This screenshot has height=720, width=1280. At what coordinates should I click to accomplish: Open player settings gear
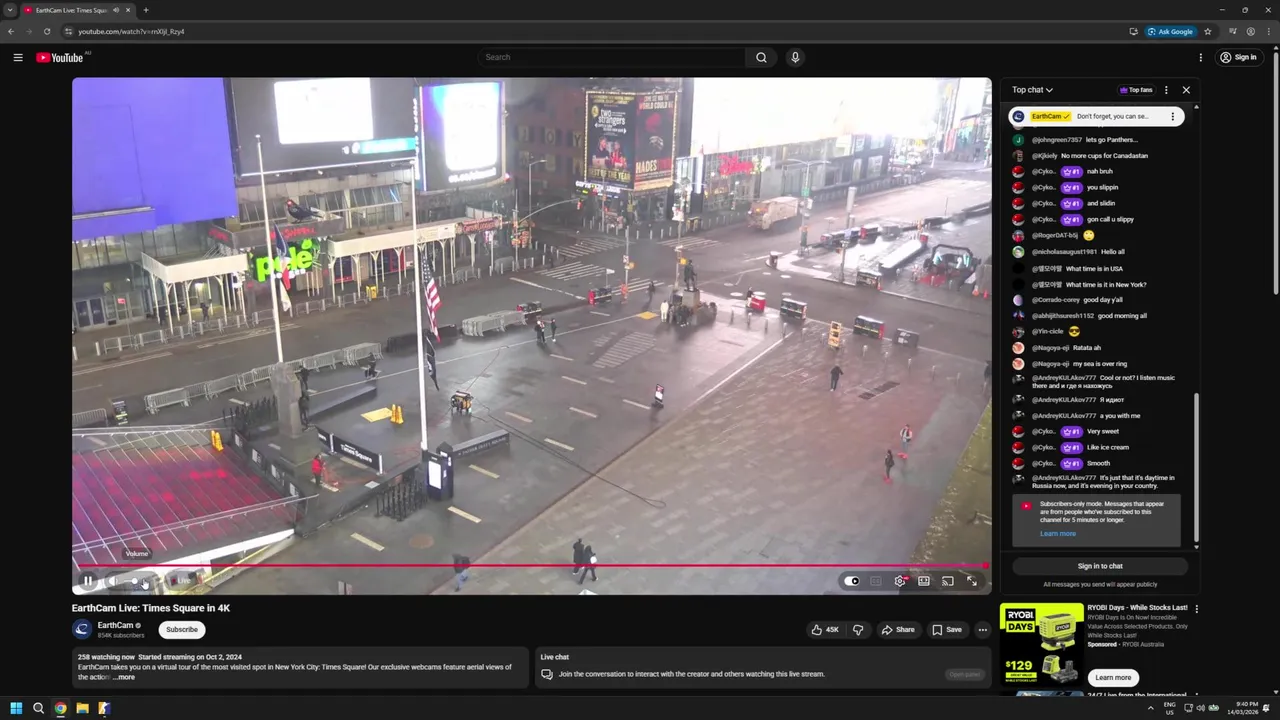coord(900,580)
